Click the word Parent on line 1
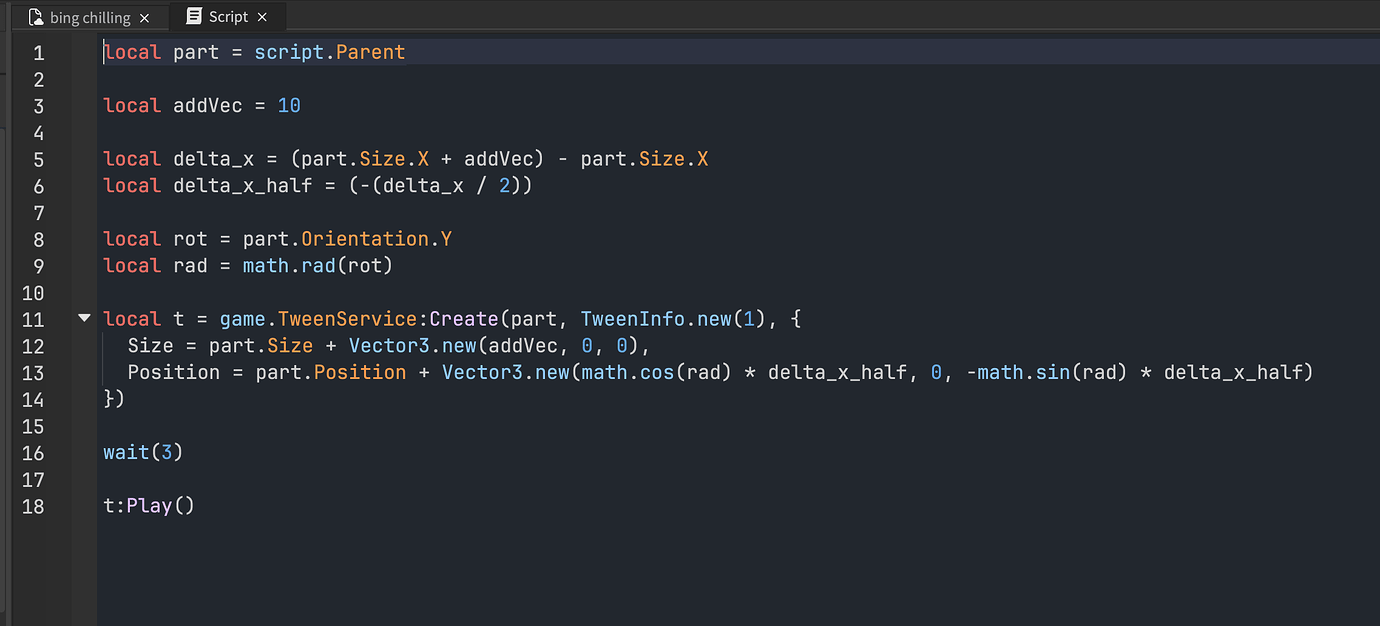The image size is (1380, 626). coord(370,53)
